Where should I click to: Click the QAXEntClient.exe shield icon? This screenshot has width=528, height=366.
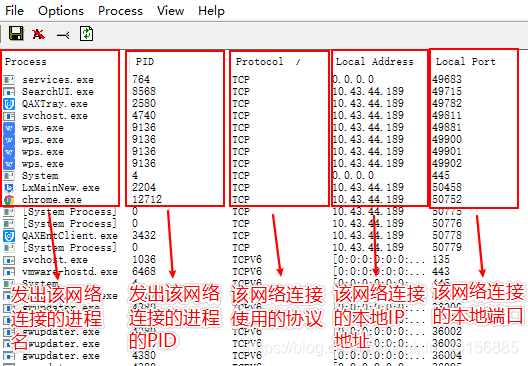(x=9, y=236)
